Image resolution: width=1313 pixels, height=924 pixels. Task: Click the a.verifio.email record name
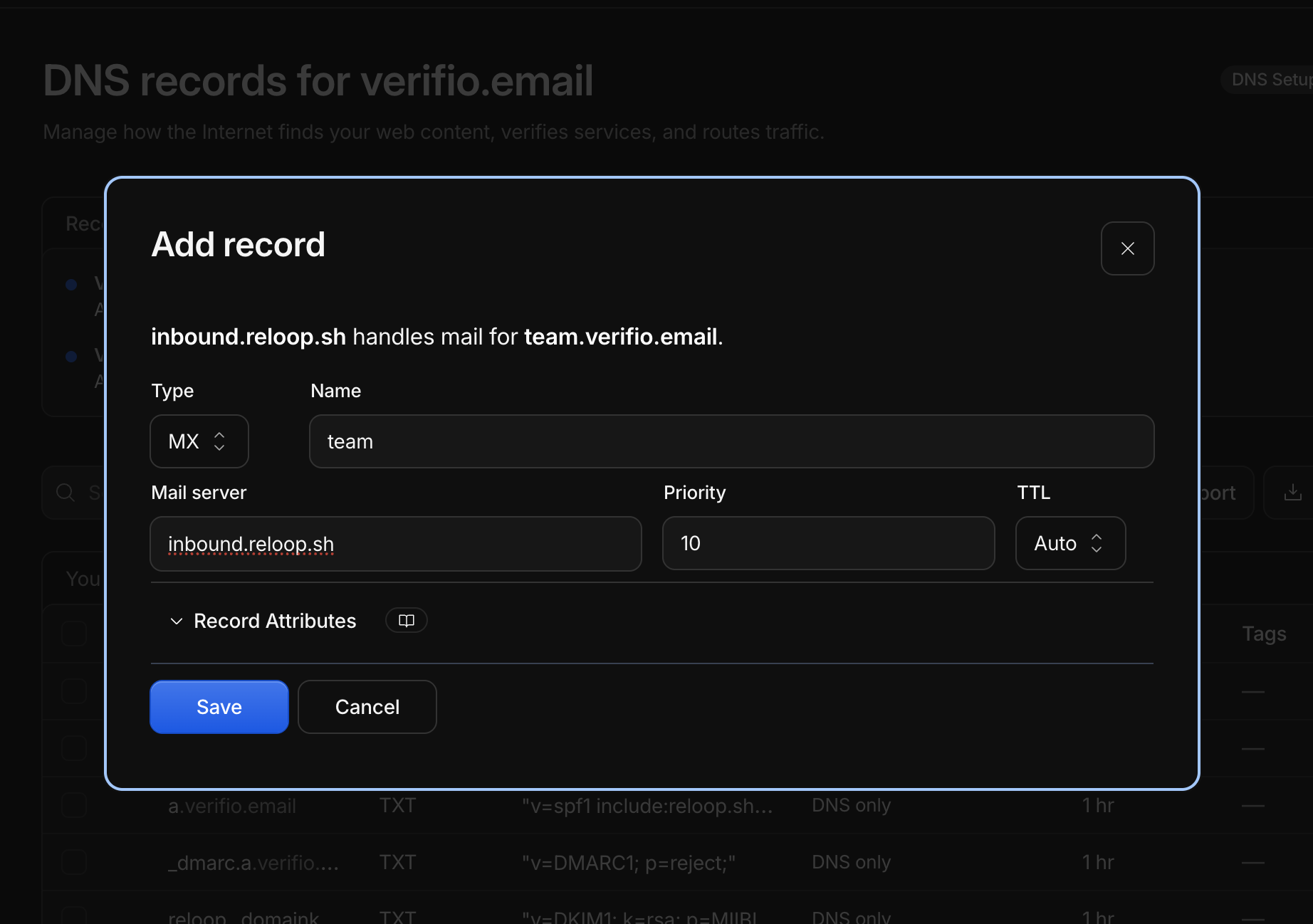coord(232,806)
